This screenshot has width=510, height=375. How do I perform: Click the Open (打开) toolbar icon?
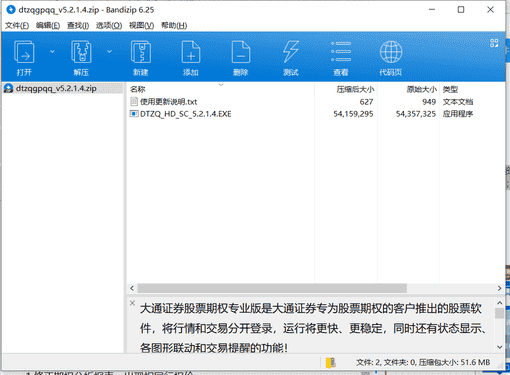(24, 52)
